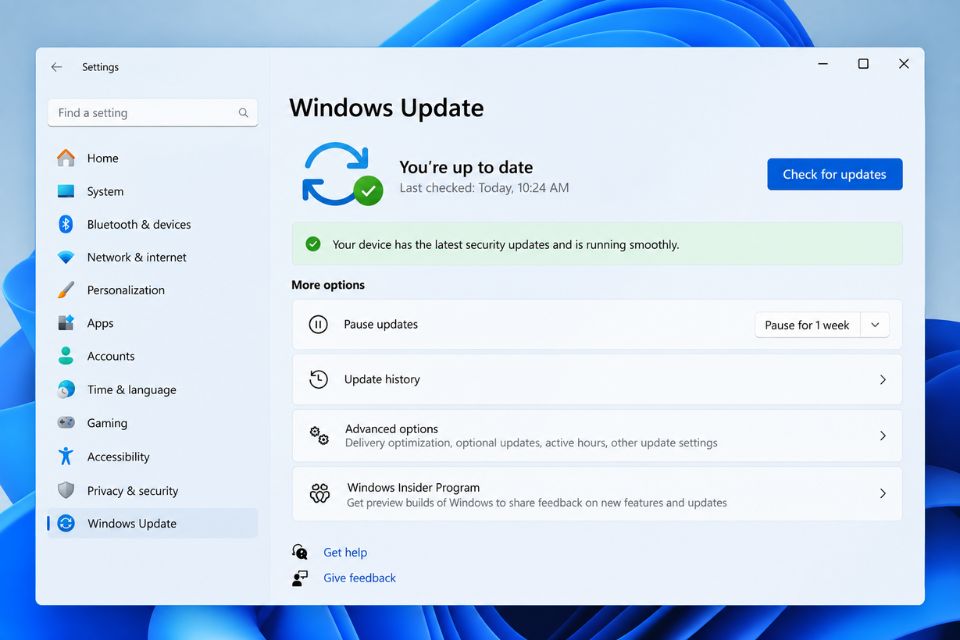Viewport: 960px width, 640px height.
Task: Click the Pause updates row label
Action: click(381, 324)
